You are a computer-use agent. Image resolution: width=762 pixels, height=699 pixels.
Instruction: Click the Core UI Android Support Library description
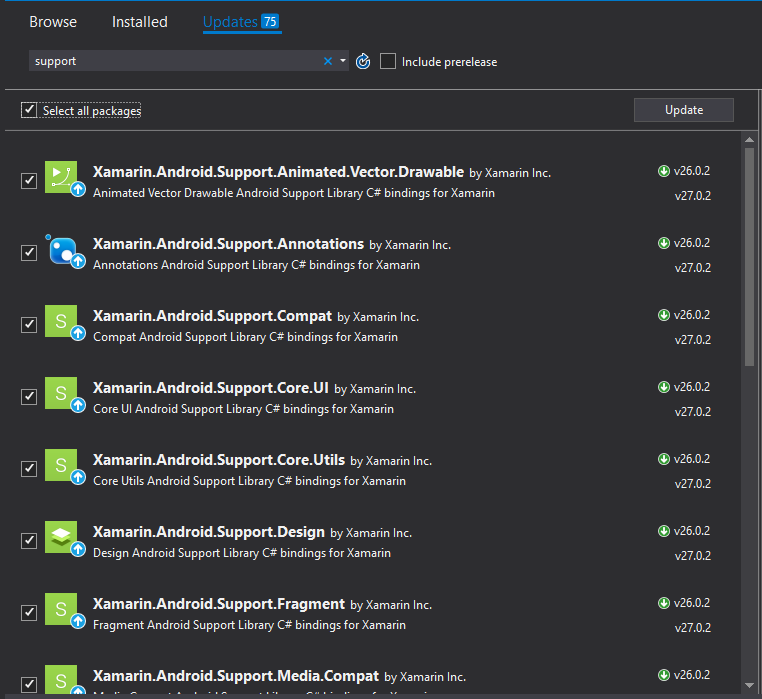[243, 409]
